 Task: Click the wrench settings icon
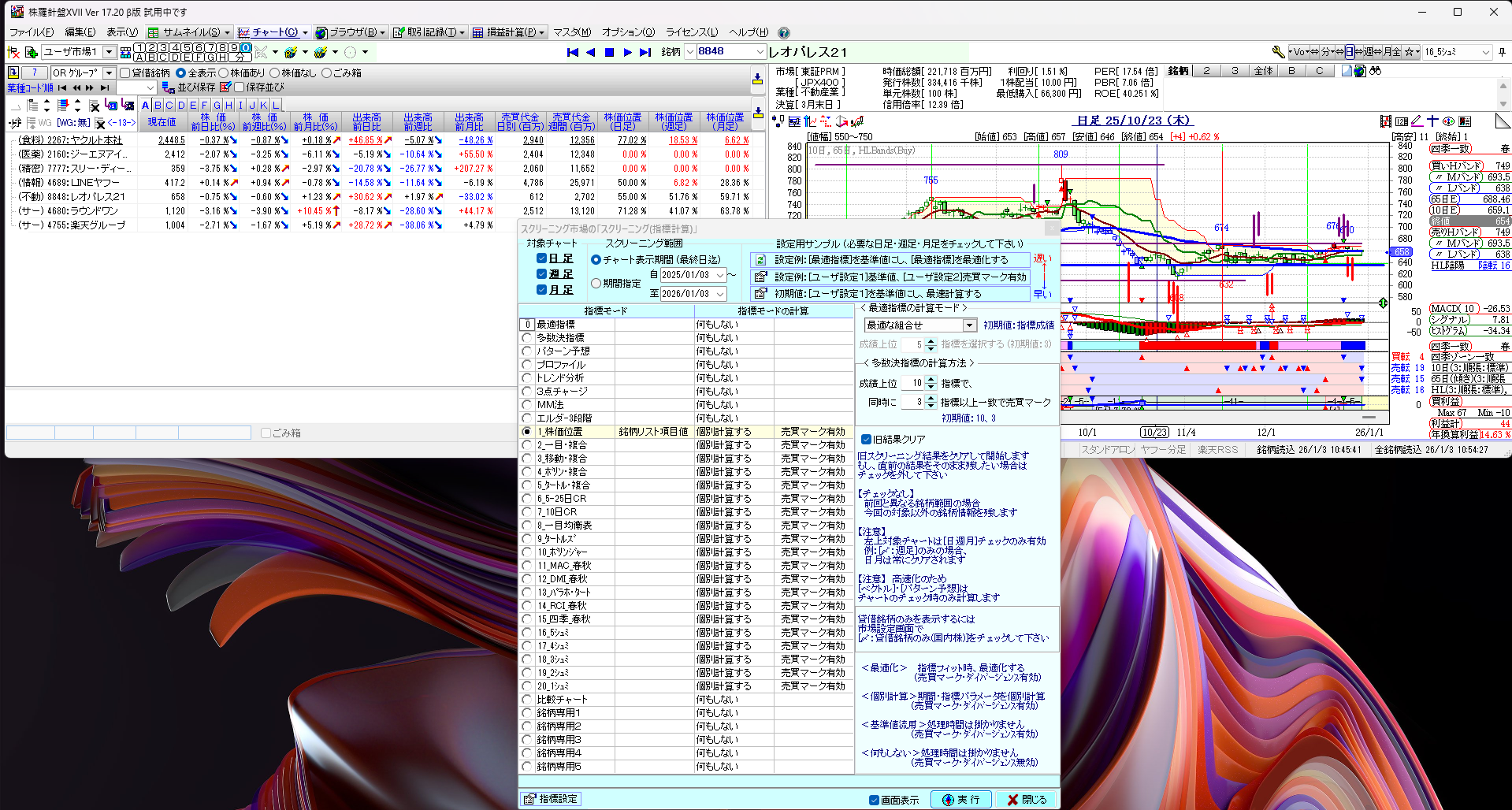[1278, 52]
